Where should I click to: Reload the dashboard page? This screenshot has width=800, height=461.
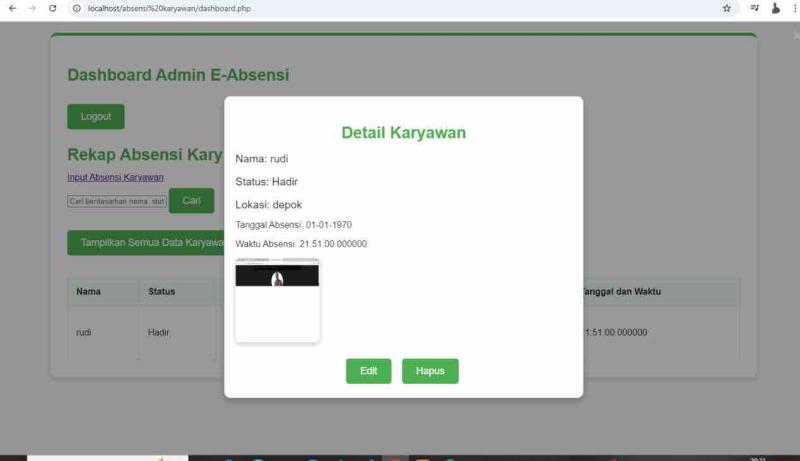point(52,8)
